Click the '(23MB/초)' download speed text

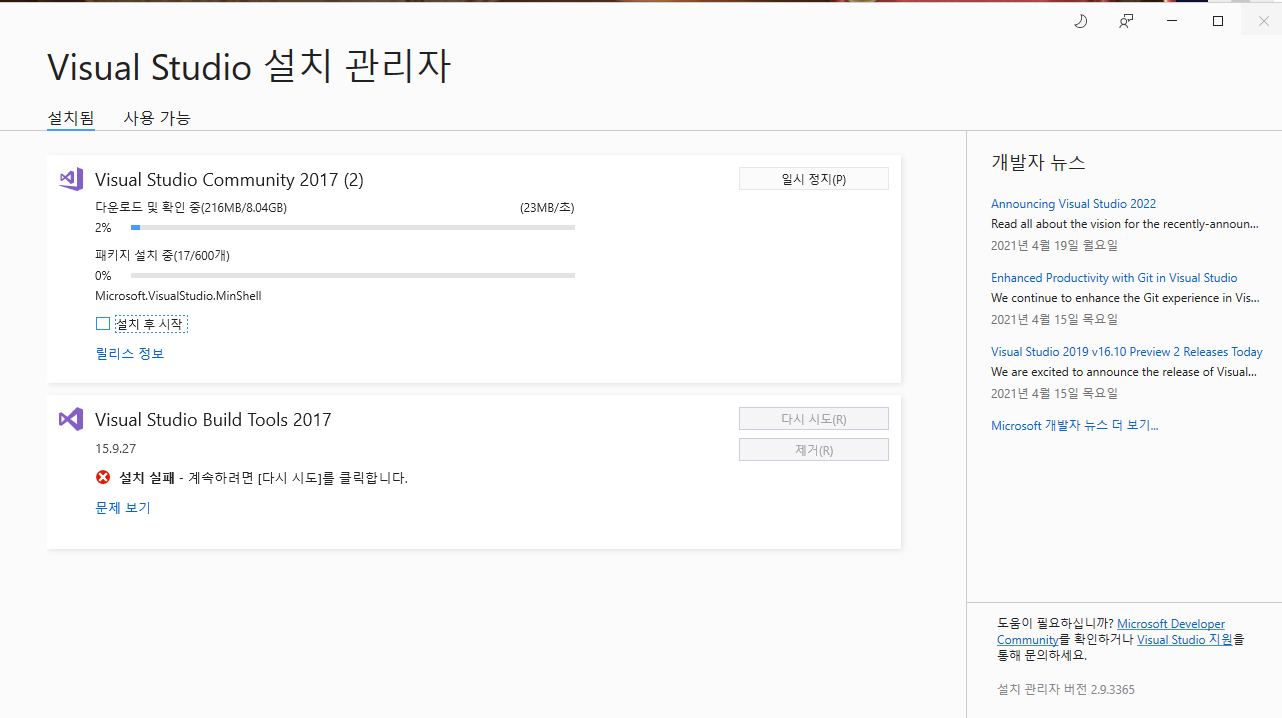pyautogui.click(x=547, y=208)
